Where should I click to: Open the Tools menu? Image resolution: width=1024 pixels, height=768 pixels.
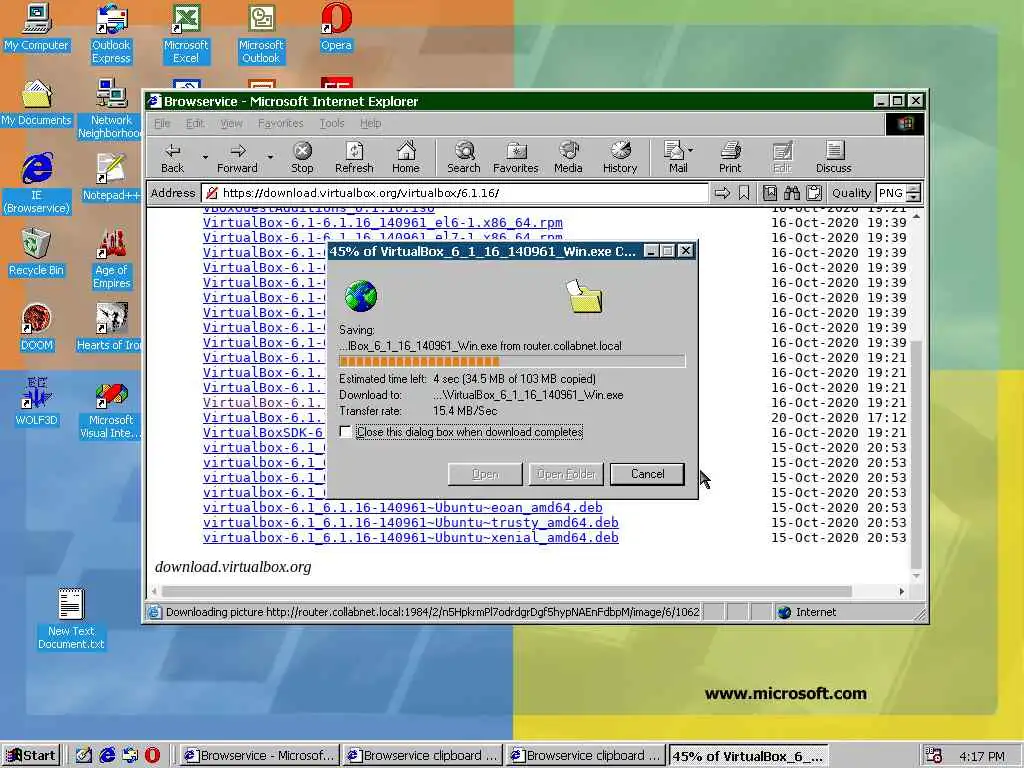pos(332,123)
